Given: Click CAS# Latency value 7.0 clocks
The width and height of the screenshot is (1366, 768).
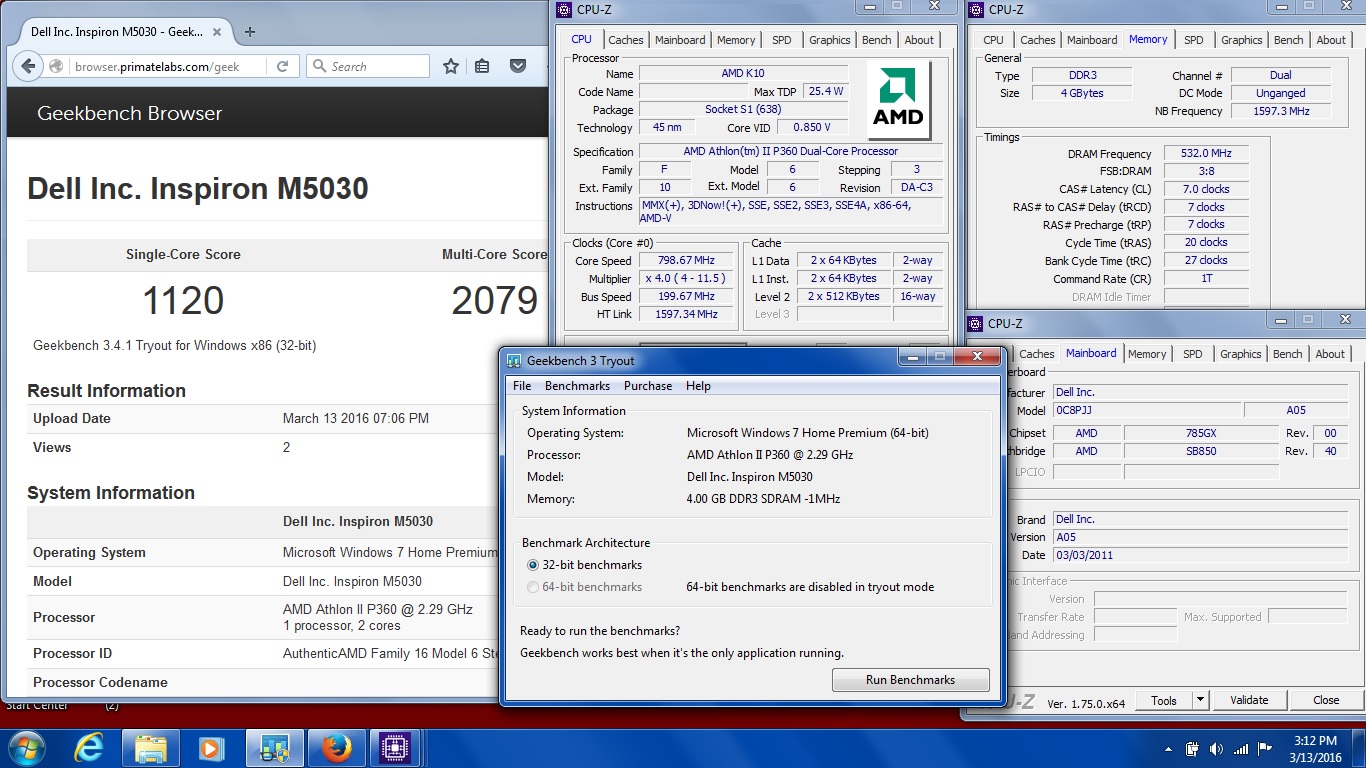Looking at the screenshot, I should 1206,189.
